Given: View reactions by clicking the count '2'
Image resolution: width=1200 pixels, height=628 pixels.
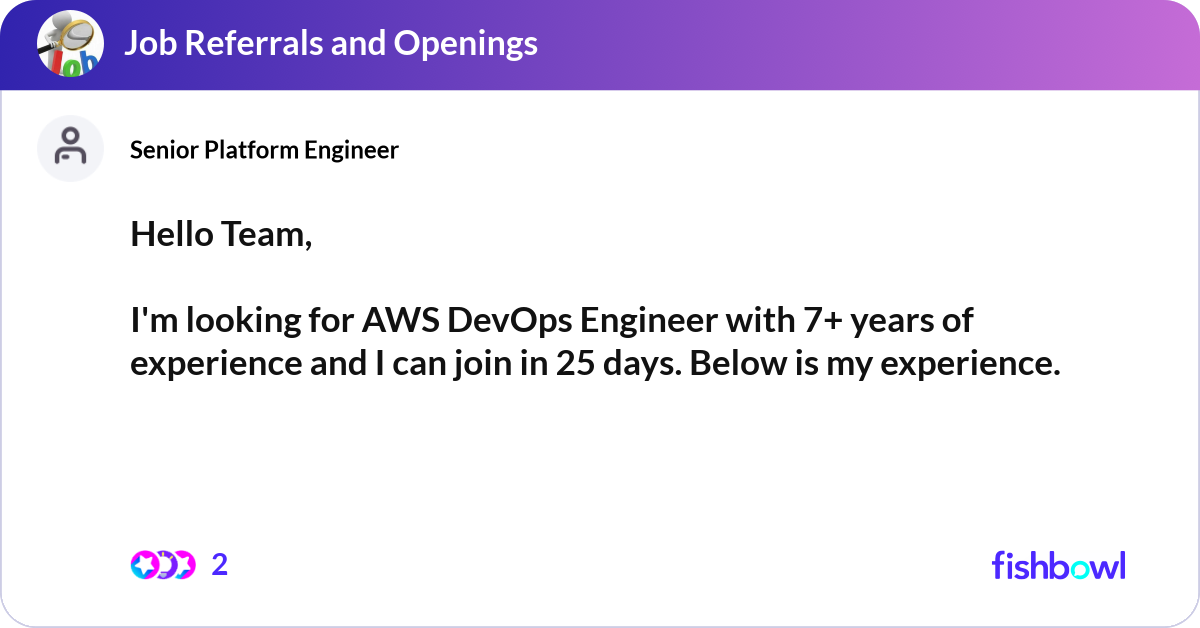Looking at the screenshot, I should [218, 564].
